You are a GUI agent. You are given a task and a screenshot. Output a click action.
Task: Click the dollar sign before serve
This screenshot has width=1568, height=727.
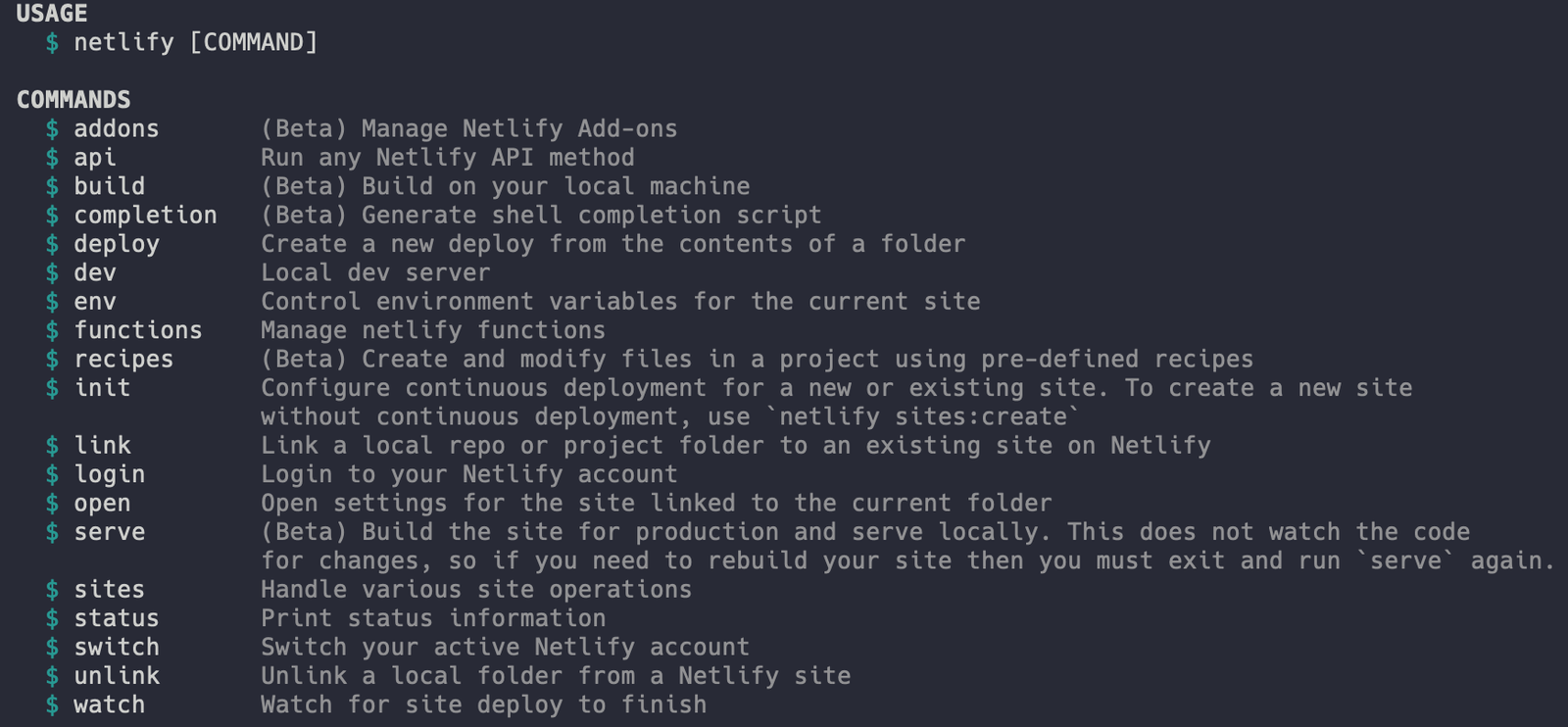52,532
